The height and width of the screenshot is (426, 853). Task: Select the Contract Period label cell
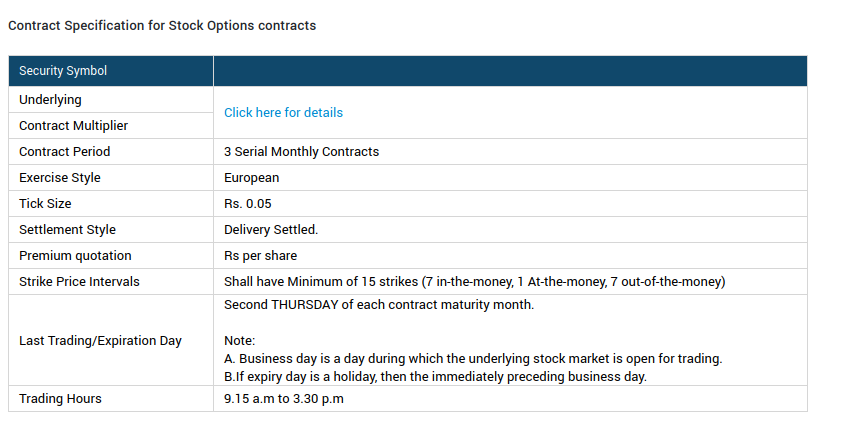(111, 152)
